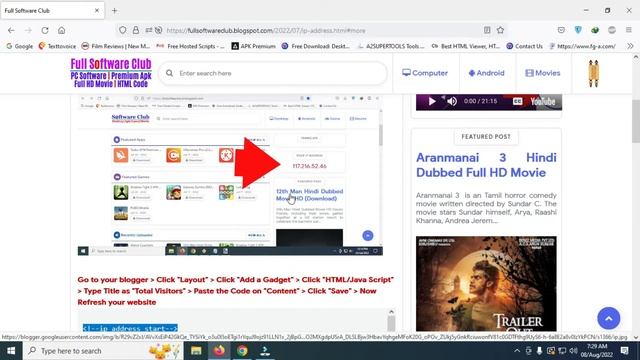Image resolution: width=640 pixels, height=360 pixels.
Task: Open video on YouTube logo
Action: [x=542, y=101]
